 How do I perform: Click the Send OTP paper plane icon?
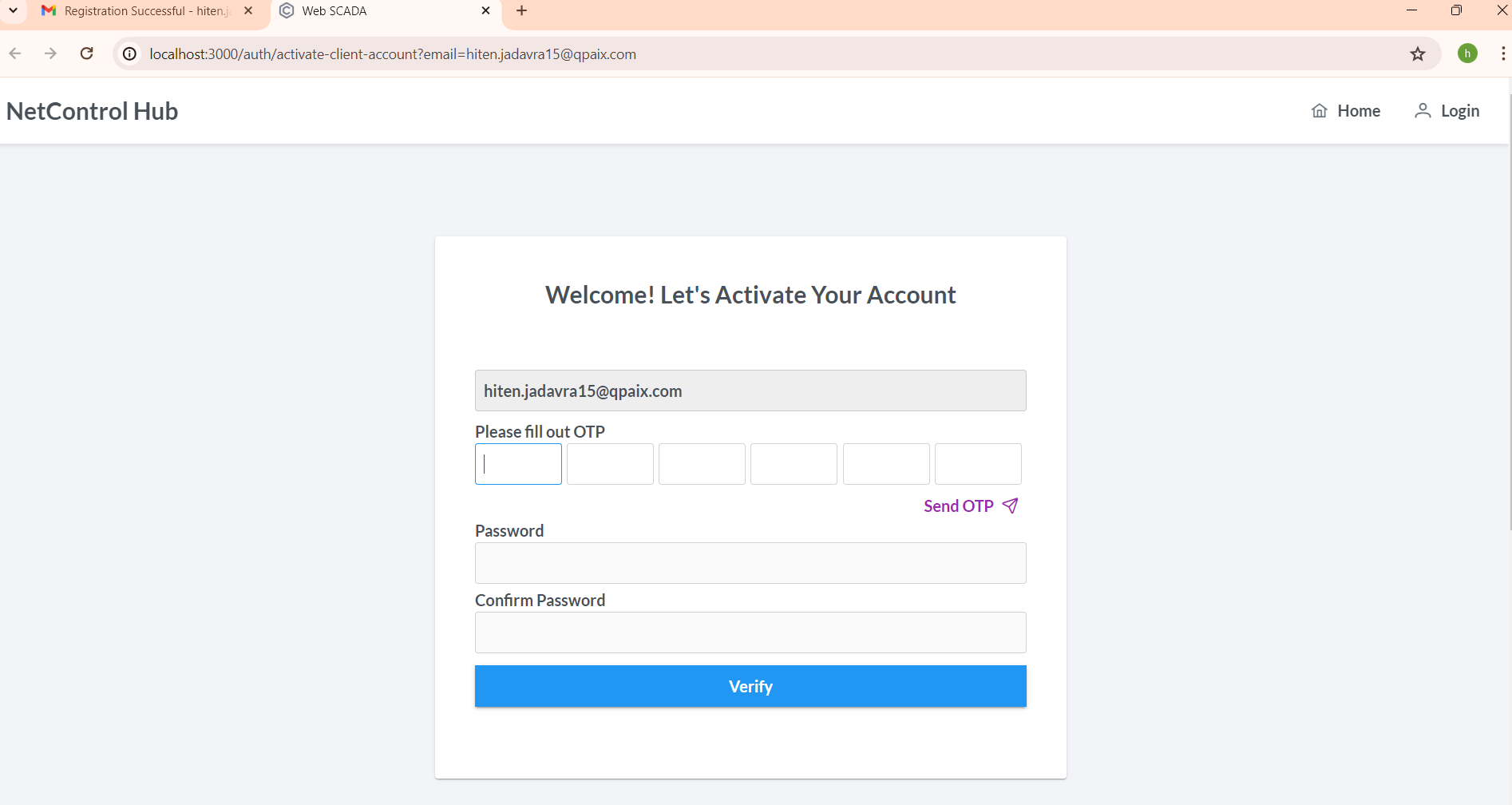(1010, 506)
